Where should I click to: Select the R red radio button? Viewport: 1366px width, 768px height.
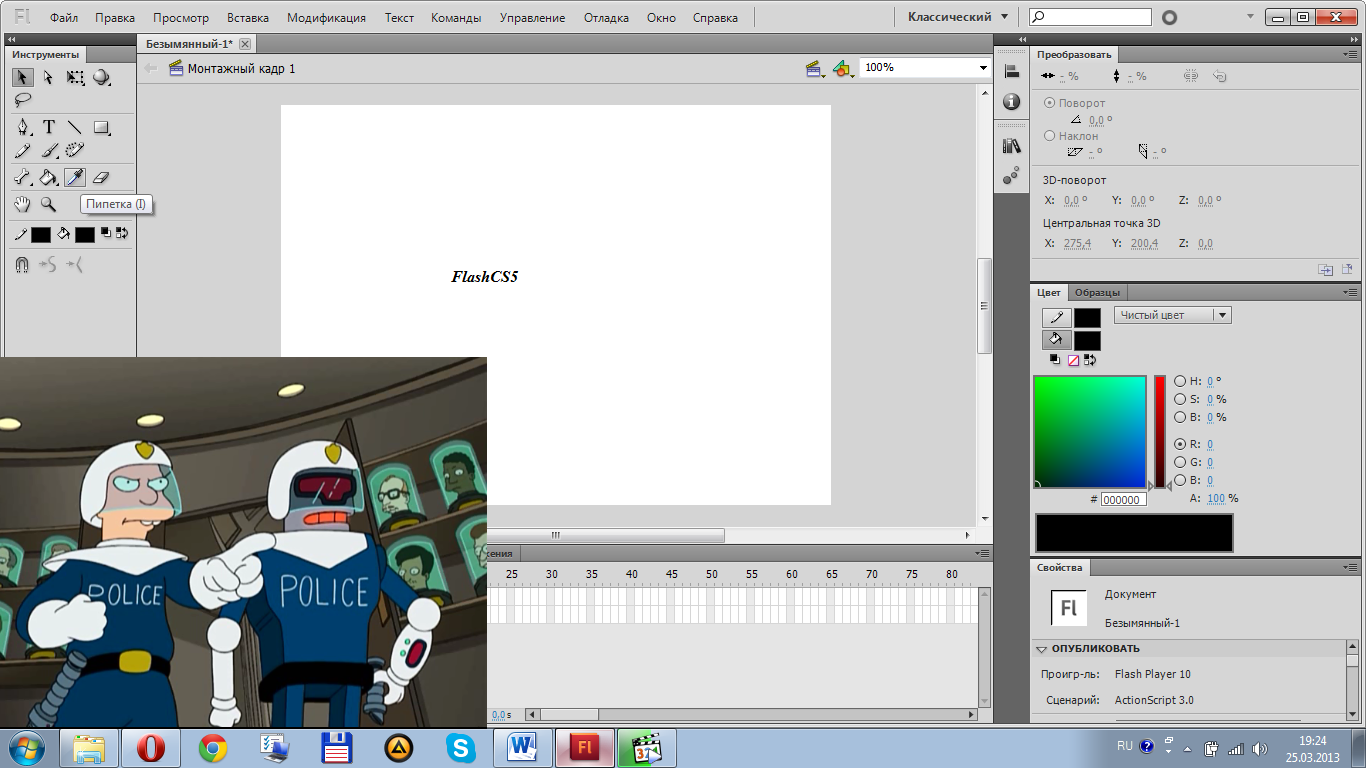(1180, 444)
